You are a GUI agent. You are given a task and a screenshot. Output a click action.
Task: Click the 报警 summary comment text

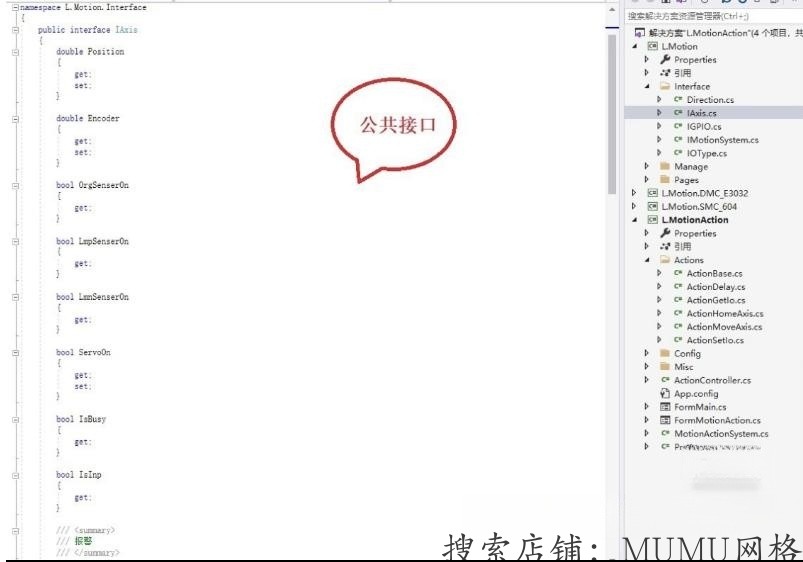pos(83,541)
